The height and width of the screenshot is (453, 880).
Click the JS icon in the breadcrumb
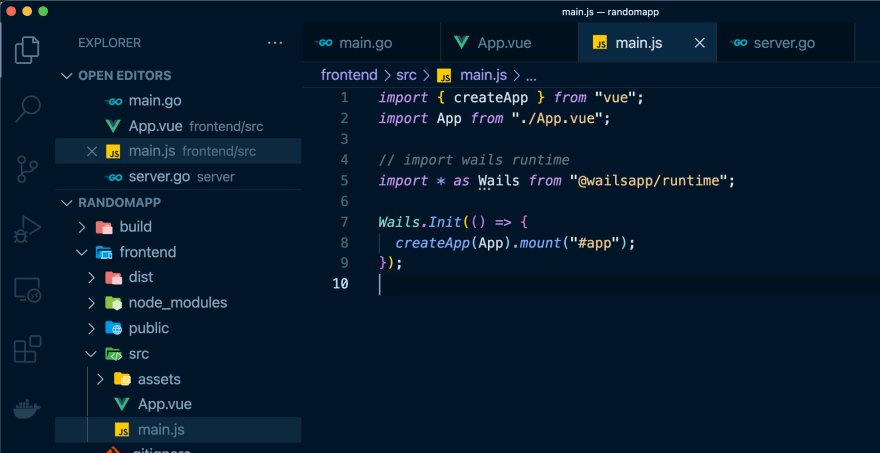[444, 76]
